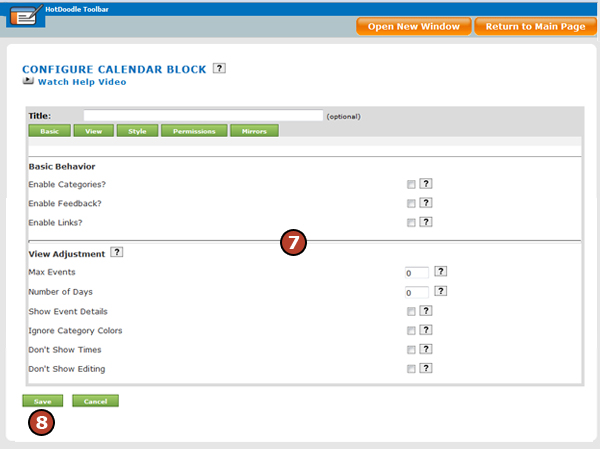The width and height of the screenshot is (600, 449).
Task: Open the Permissions tab
Action: (x=194, y=131)
